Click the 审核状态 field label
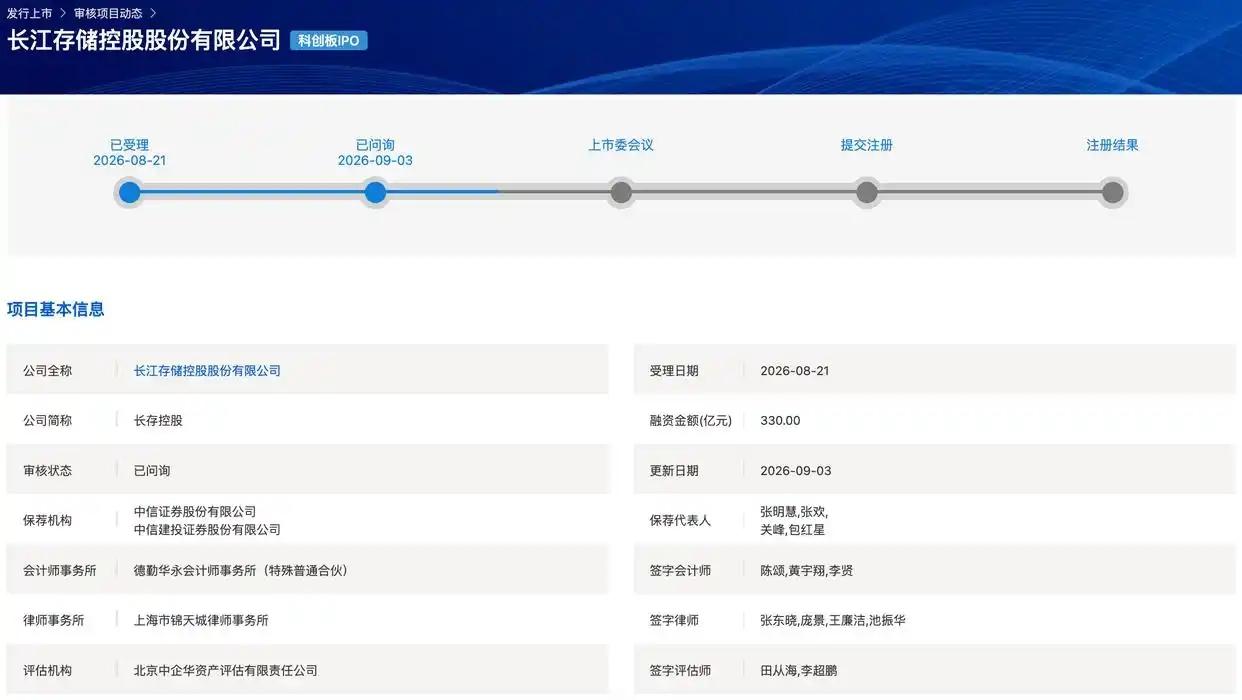 [48, 471]
